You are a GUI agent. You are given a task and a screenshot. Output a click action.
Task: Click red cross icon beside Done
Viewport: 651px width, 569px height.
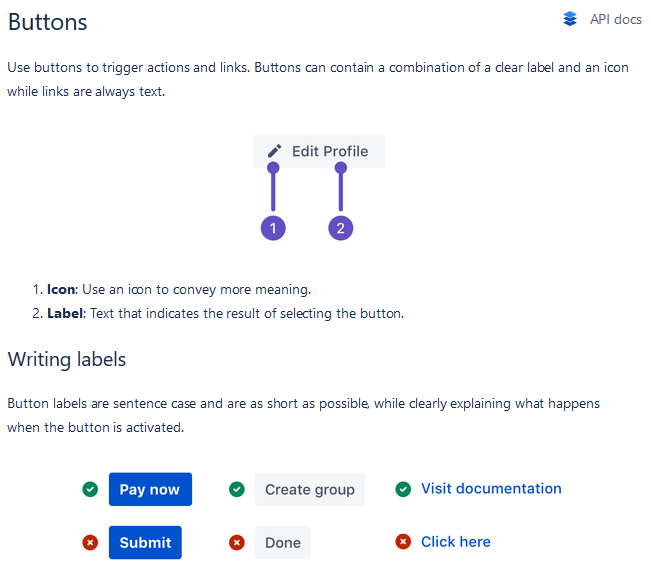pos(237,542)
